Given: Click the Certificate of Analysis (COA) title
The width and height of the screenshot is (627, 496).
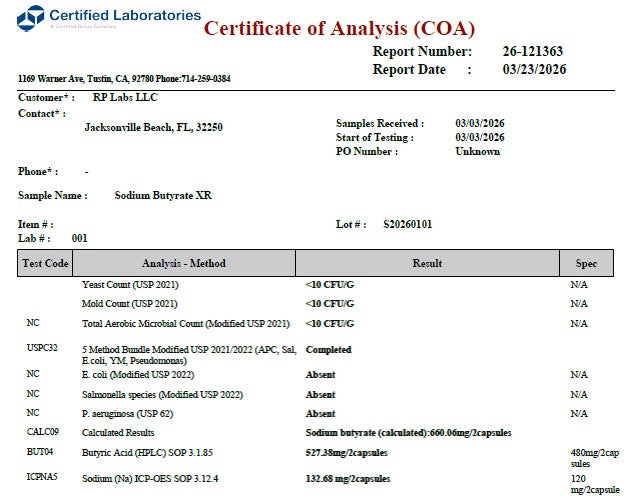Looking at the screenshot, I should [x=339, y=28].
